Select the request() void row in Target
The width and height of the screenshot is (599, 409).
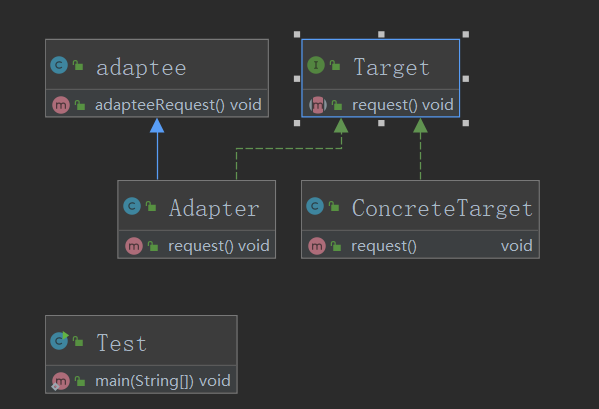pos(380,104)
